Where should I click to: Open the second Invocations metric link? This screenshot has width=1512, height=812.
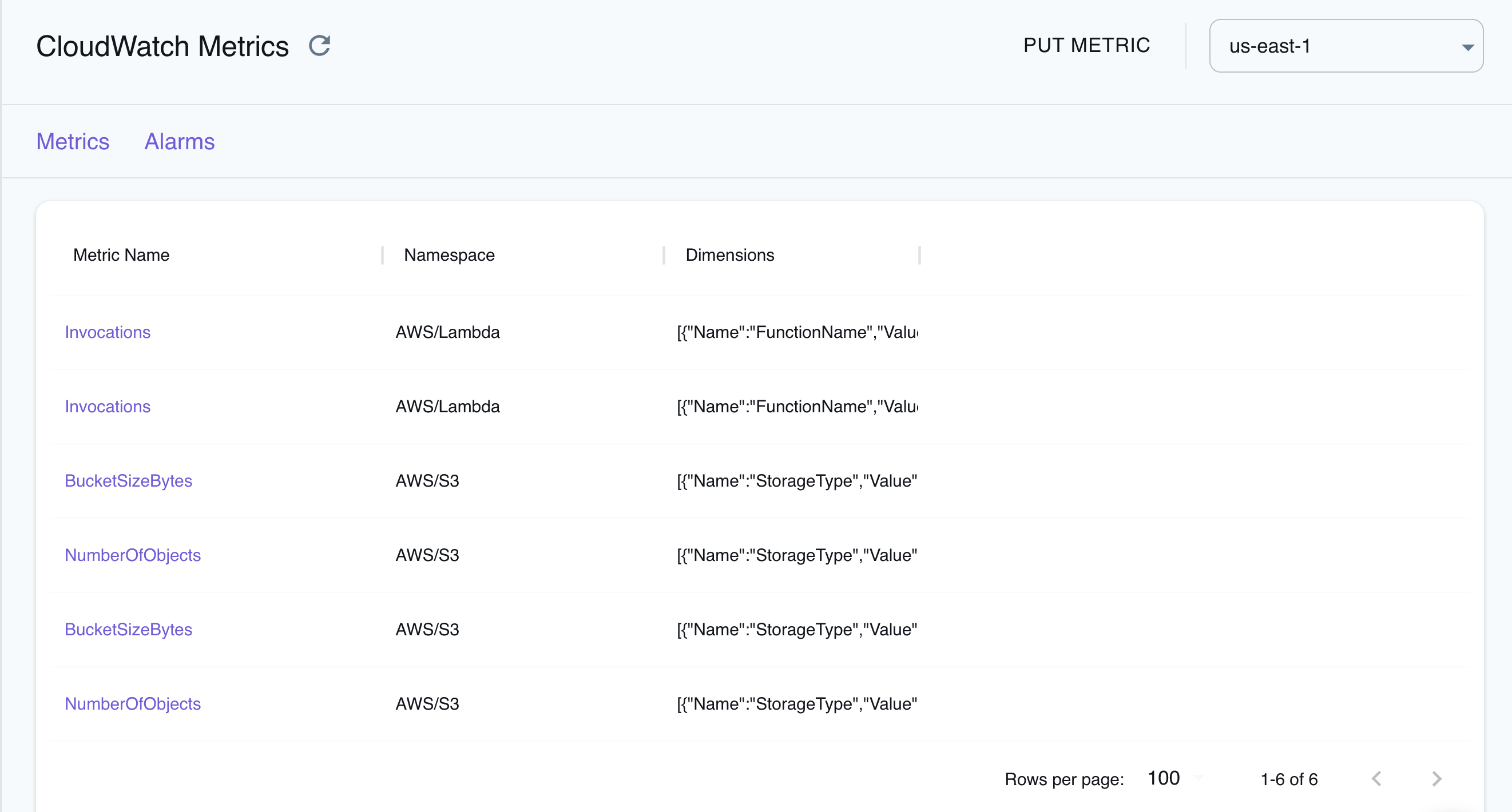coord(108,406)
